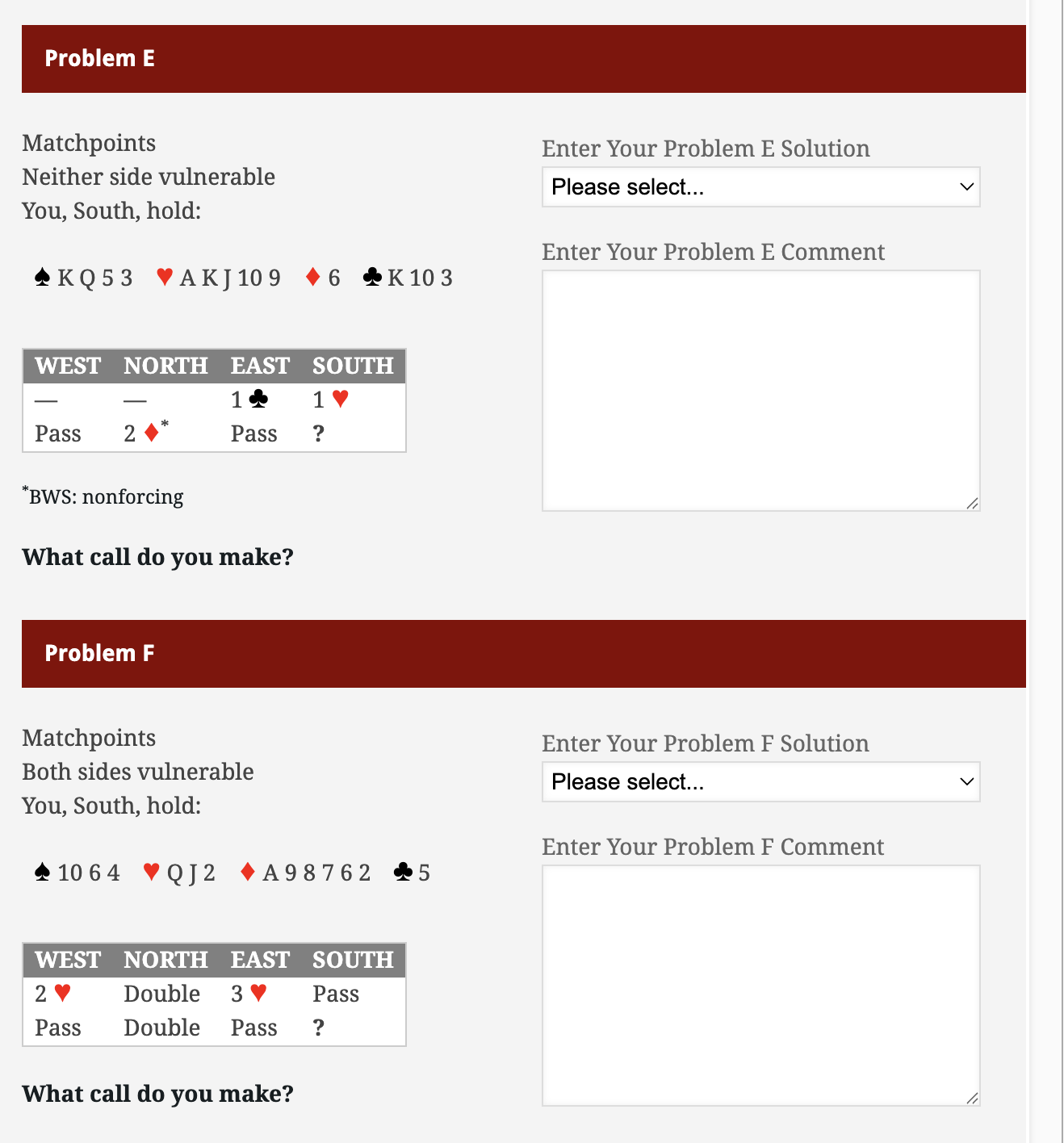The width and height of the screenshot is (1064, 1143).
Task: Click the club icon beside the 5 in Problem F's hand
Action: [403, 872]
